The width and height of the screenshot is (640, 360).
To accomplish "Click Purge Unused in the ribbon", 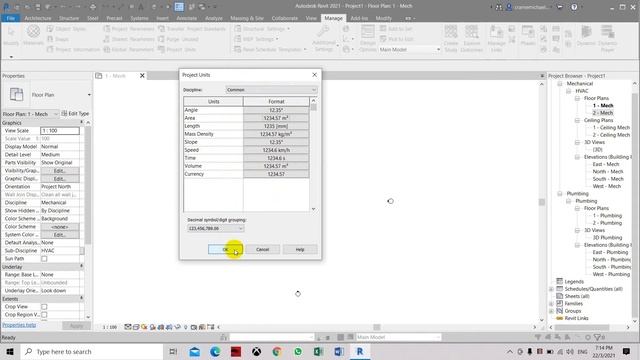I will pyautogui.click(x=178, y=39).
